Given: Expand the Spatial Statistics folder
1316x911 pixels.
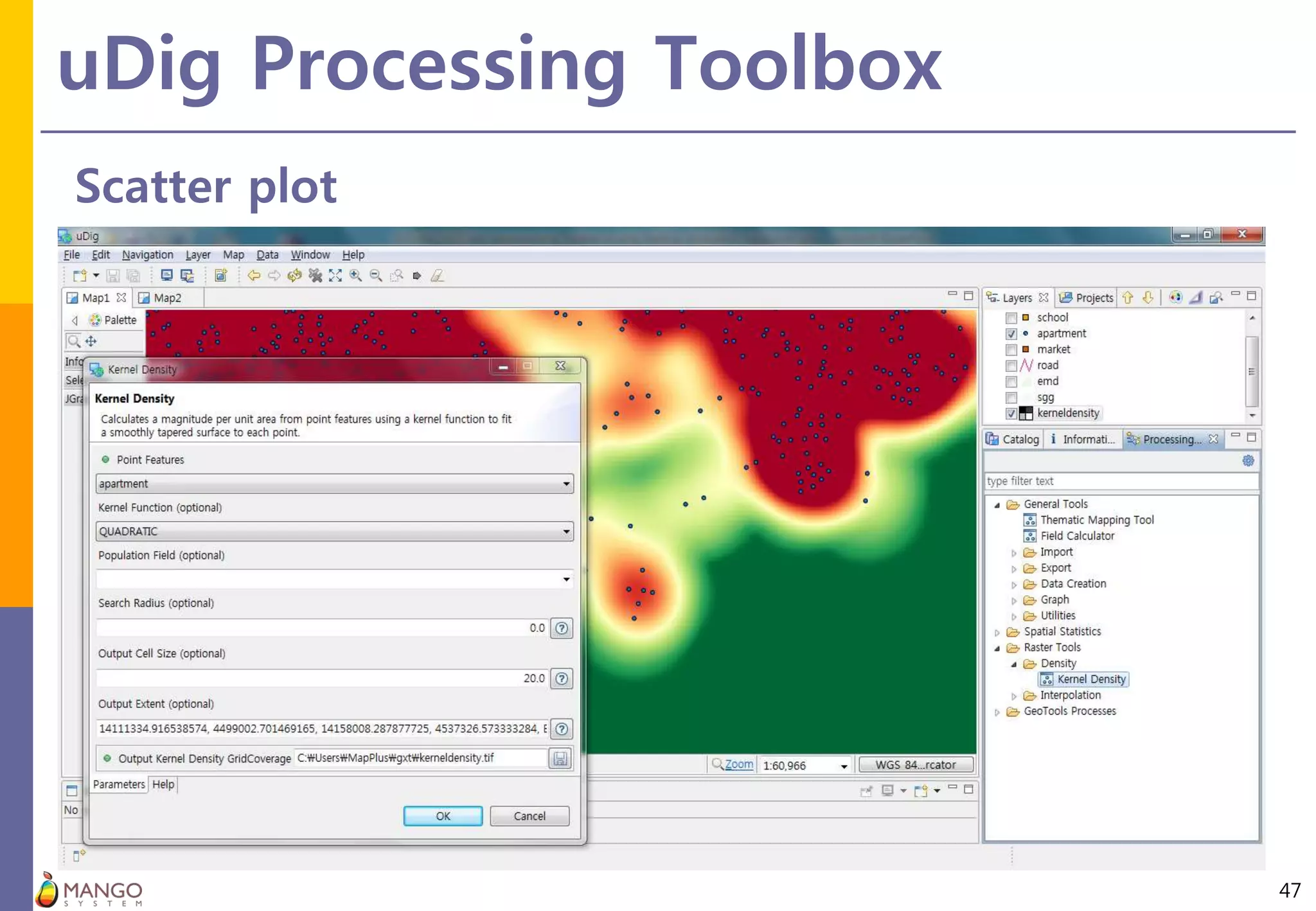Looking at the screenshot, I should point(997,633).
